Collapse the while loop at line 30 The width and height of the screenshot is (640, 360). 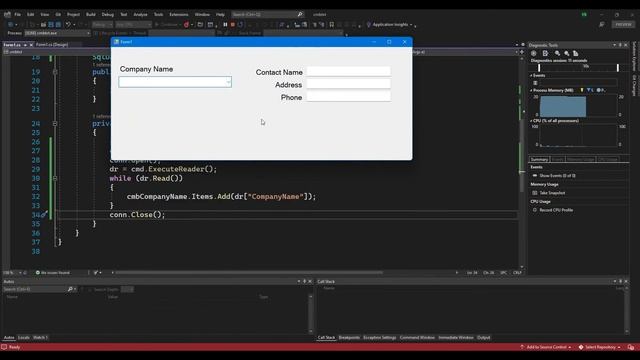(x=55, y=178)
